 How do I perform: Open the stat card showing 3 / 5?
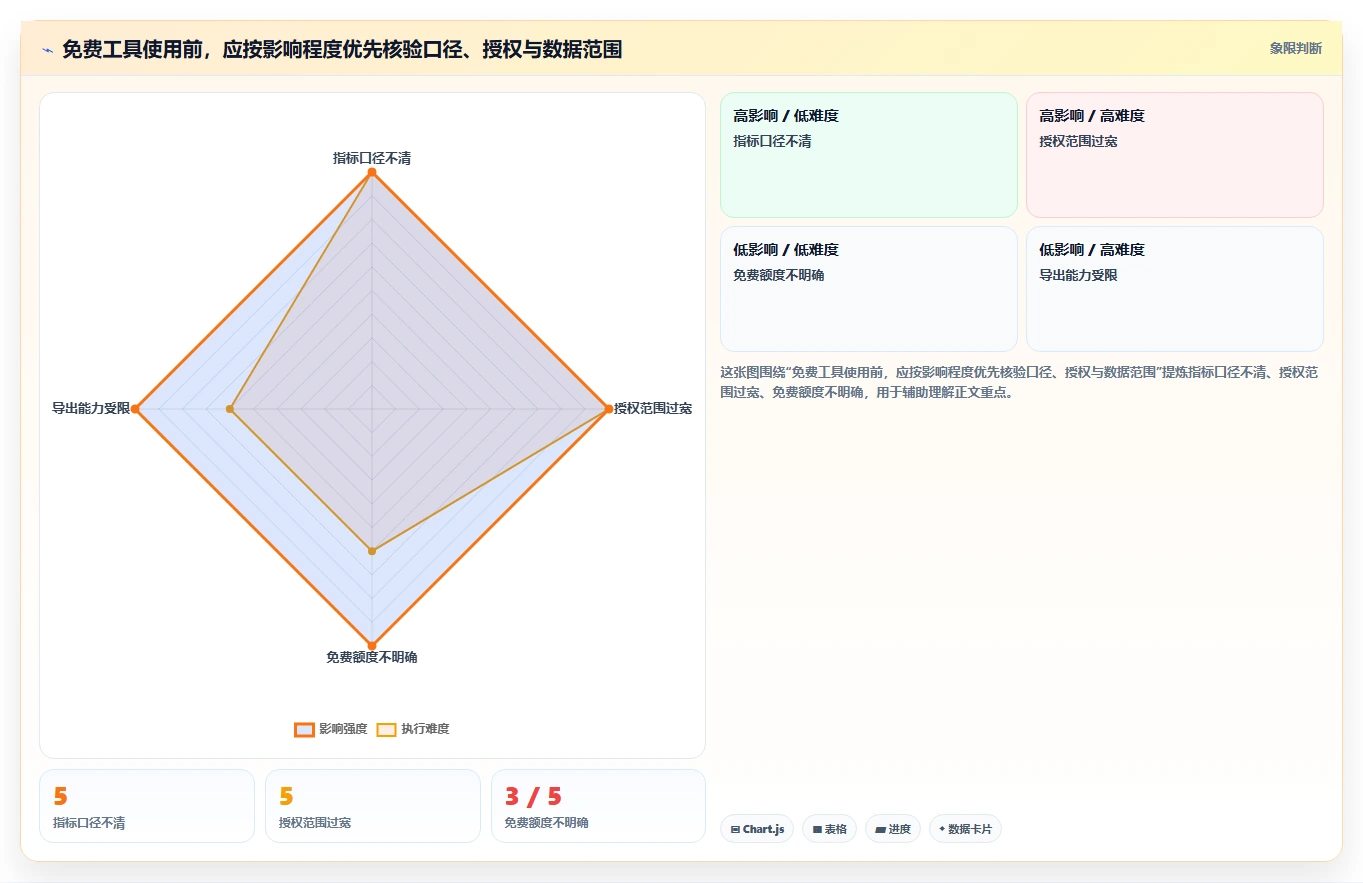[x=598, y=806]
